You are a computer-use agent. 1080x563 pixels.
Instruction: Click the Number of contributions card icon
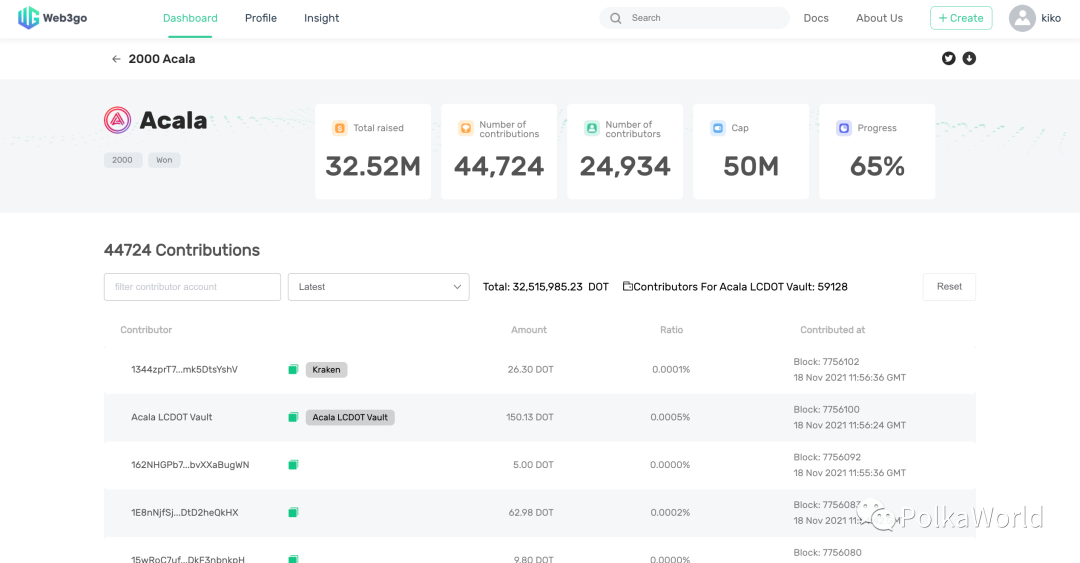click(466, 128)
